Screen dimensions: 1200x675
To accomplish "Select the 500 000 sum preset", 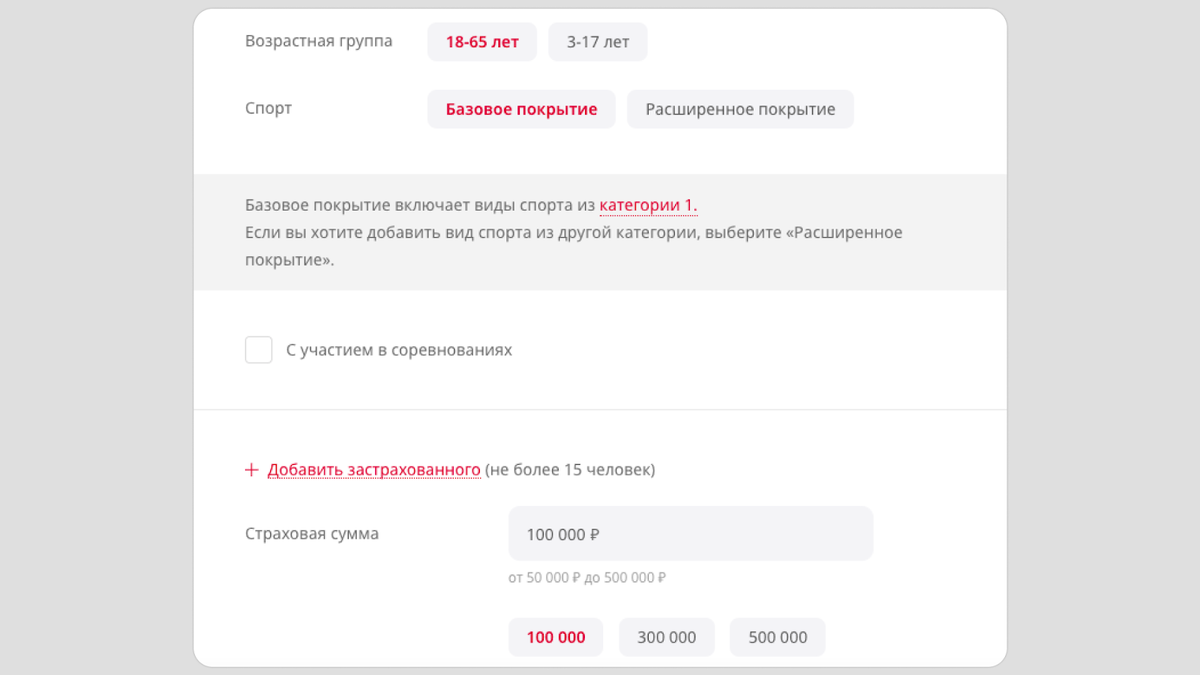I will (777, 637).
